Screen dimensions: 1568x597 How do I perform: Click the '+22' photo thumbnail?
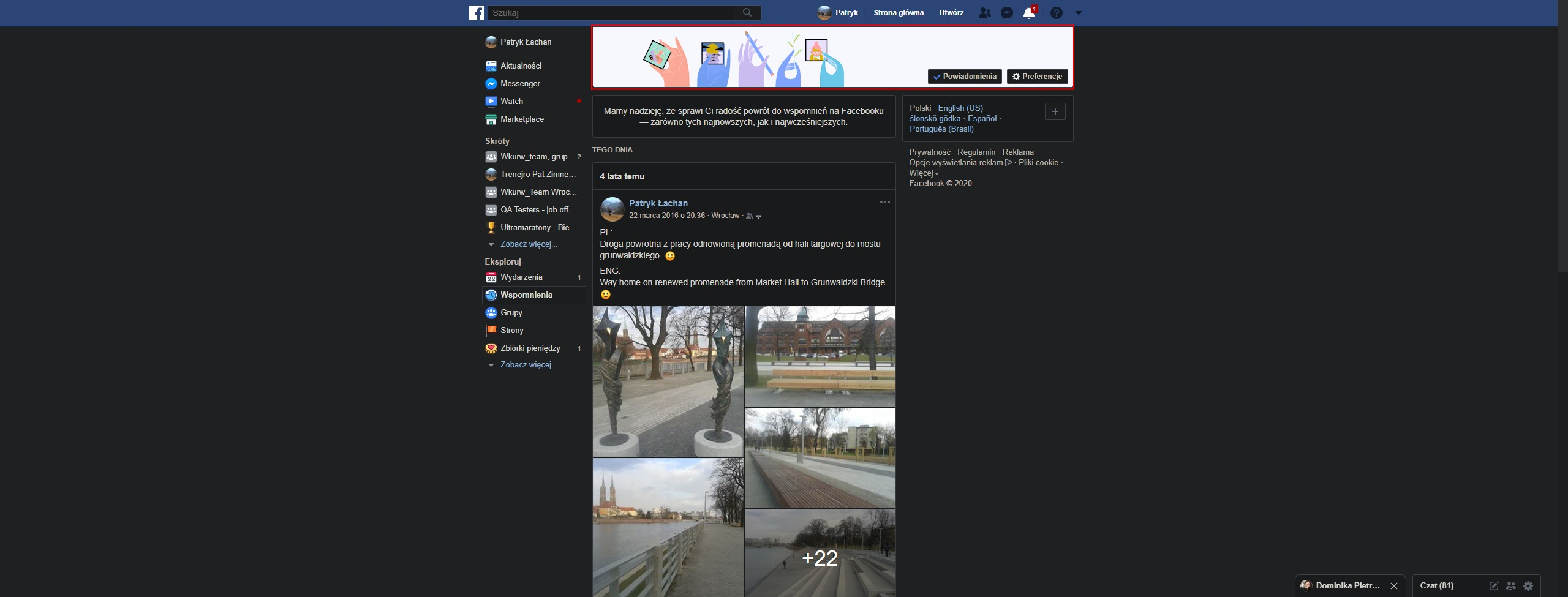(x=820, y=558)
